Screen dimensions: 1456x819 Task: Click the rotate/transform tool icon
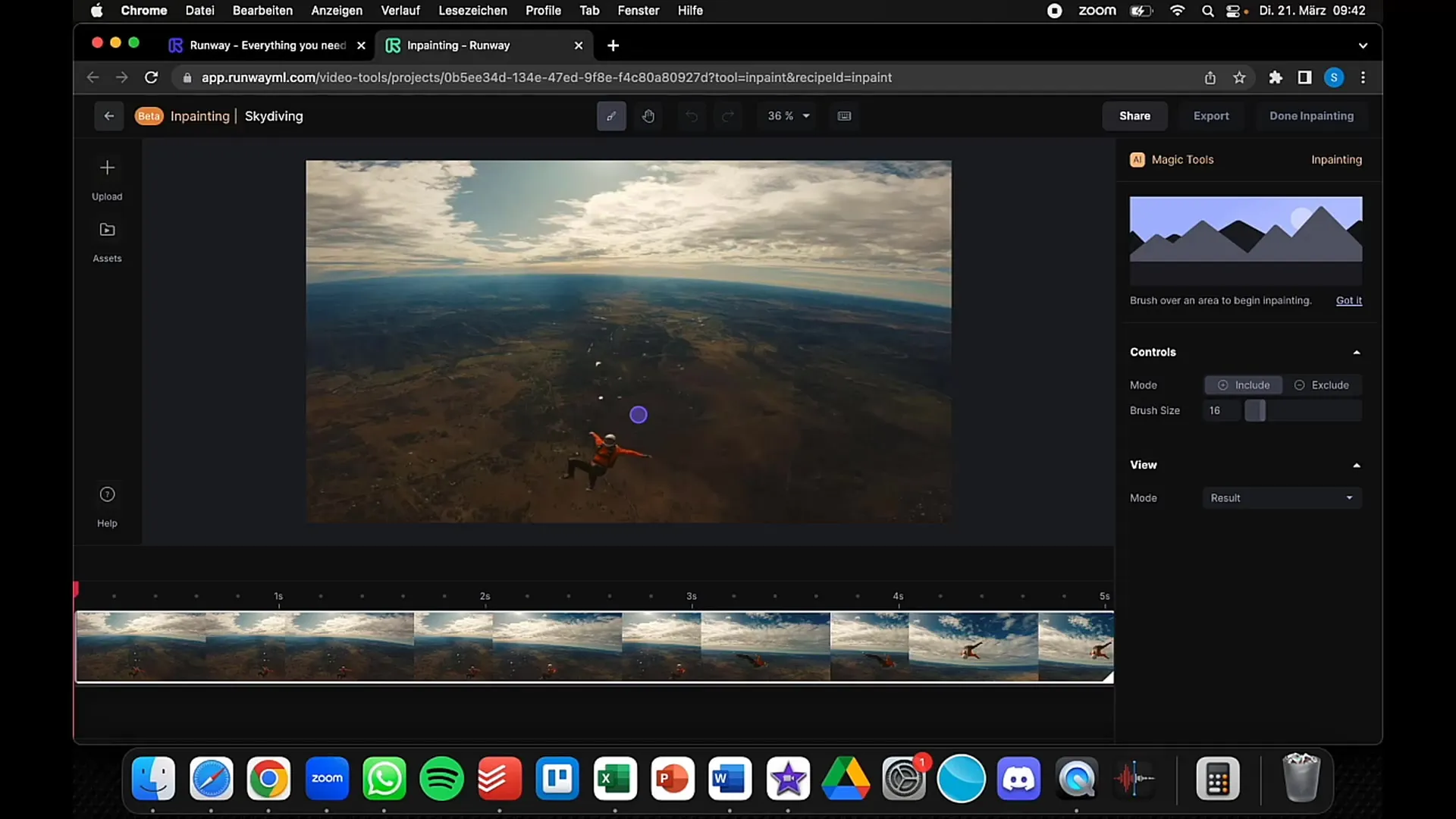click(647, 116)
